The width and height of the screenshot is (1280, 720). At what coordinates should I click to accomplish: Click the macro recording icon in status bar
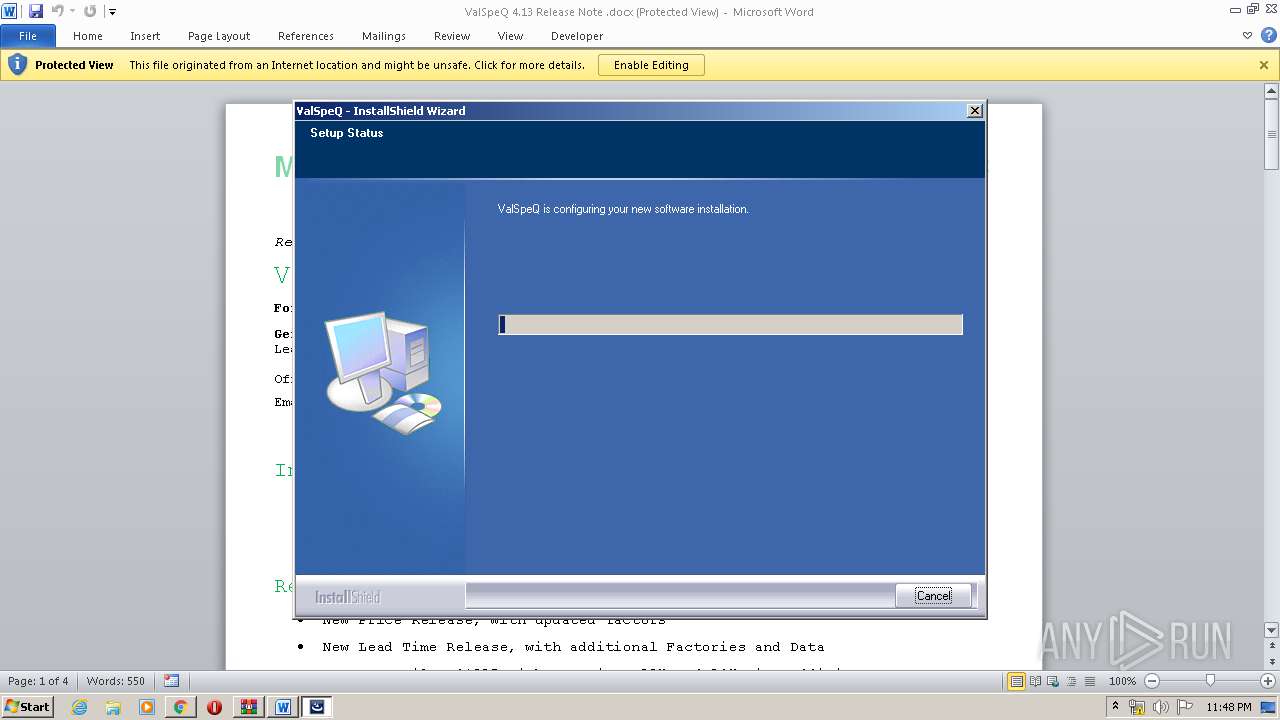point(171,681)
